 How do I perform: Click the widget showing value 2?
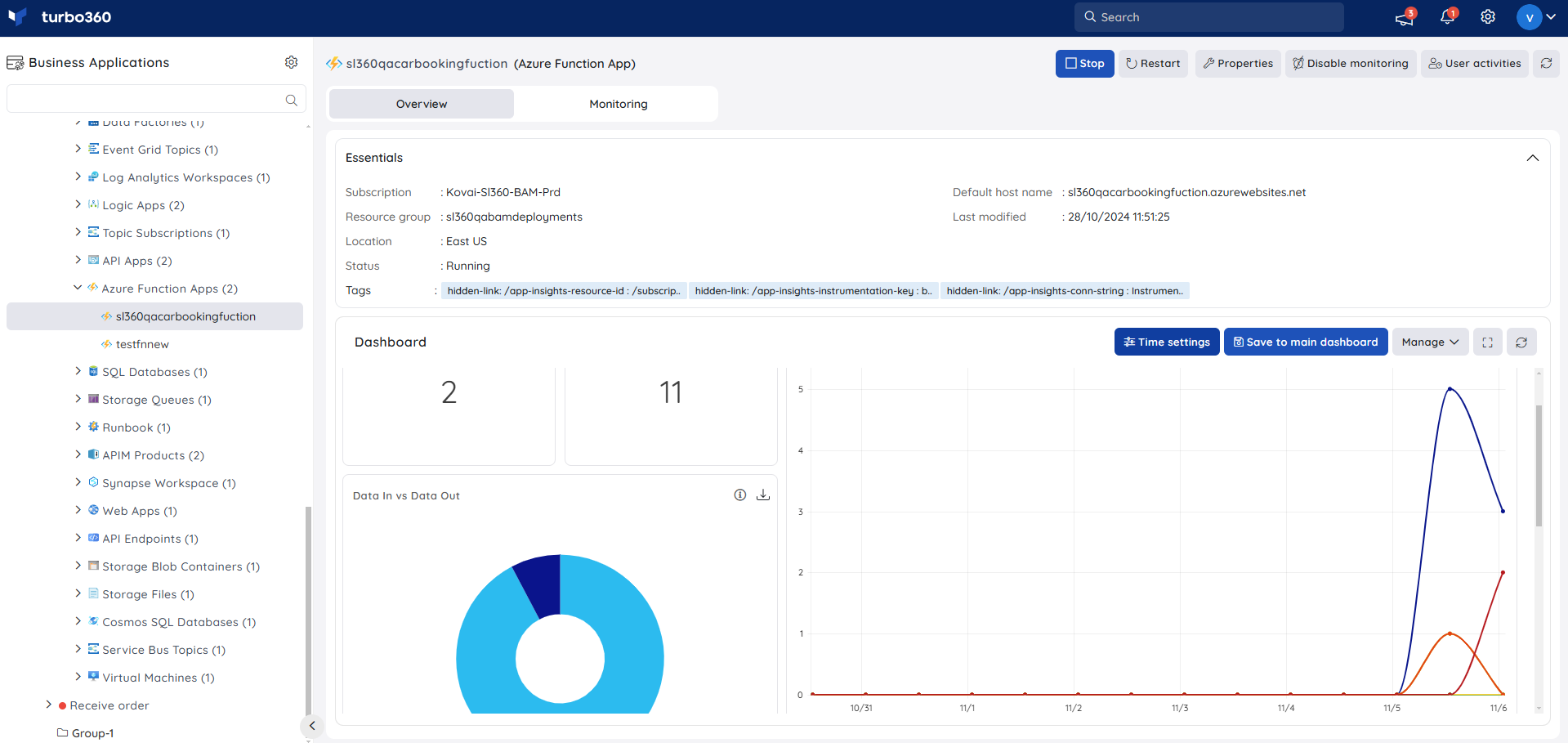point(449,415)
